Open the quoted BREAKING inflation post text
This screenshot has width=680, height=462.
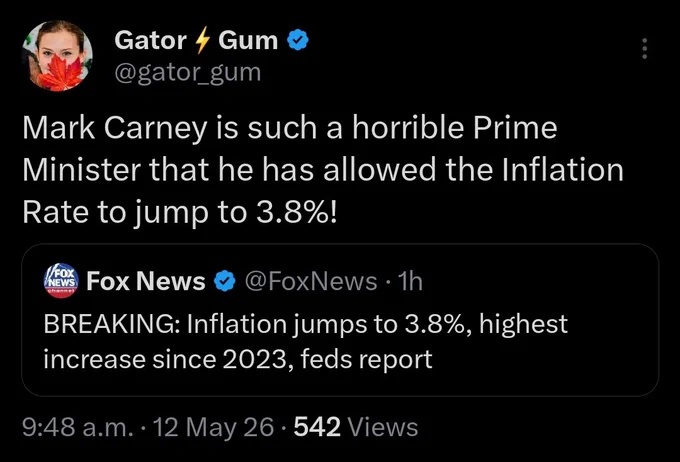pos(305,342)
